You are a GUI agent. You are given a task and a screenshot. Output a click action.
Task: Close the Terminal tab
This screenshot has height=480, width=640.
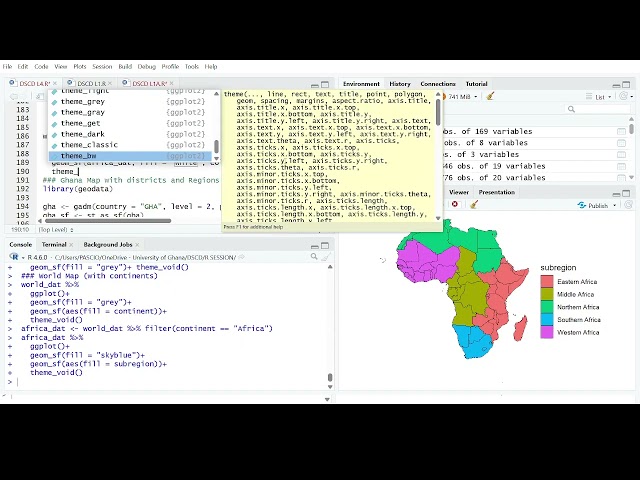[x=71, y=244]
